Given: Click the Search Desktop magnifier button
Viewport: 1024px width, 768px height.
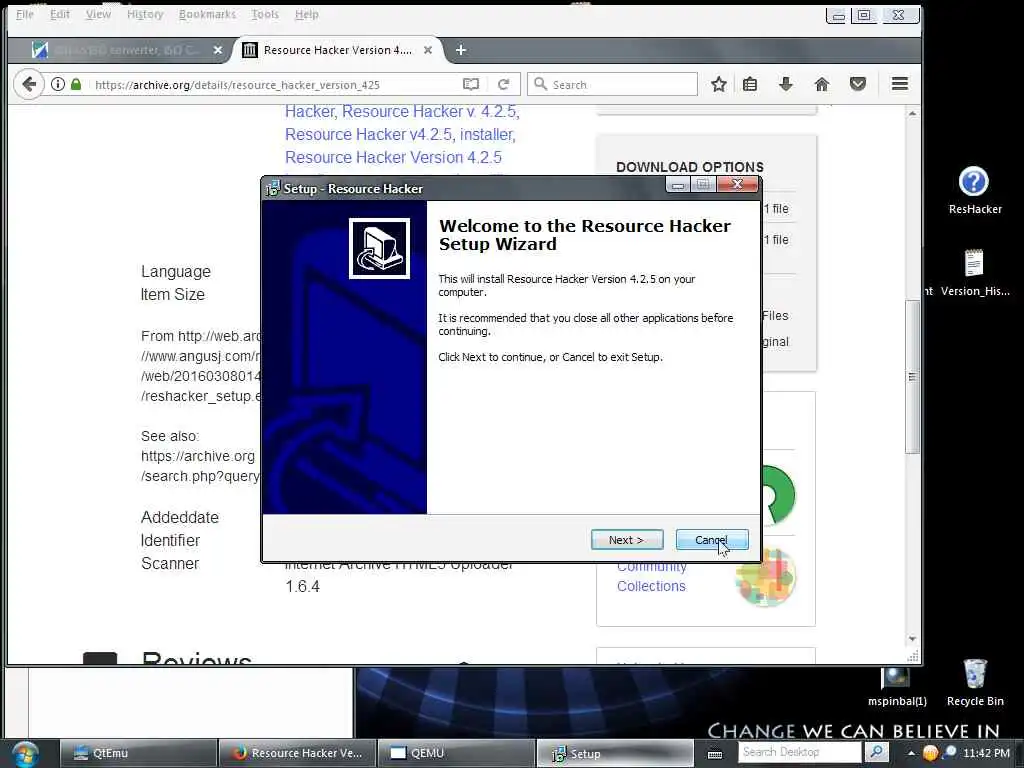Looking at the screenshot, I should 876,752.
